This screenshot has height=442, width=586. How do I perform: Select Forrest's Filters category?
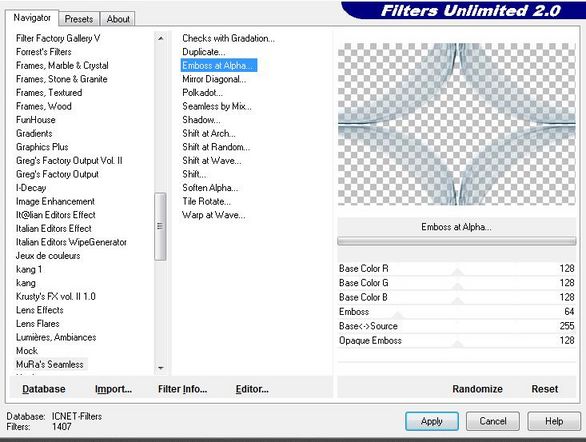[44, 52]
